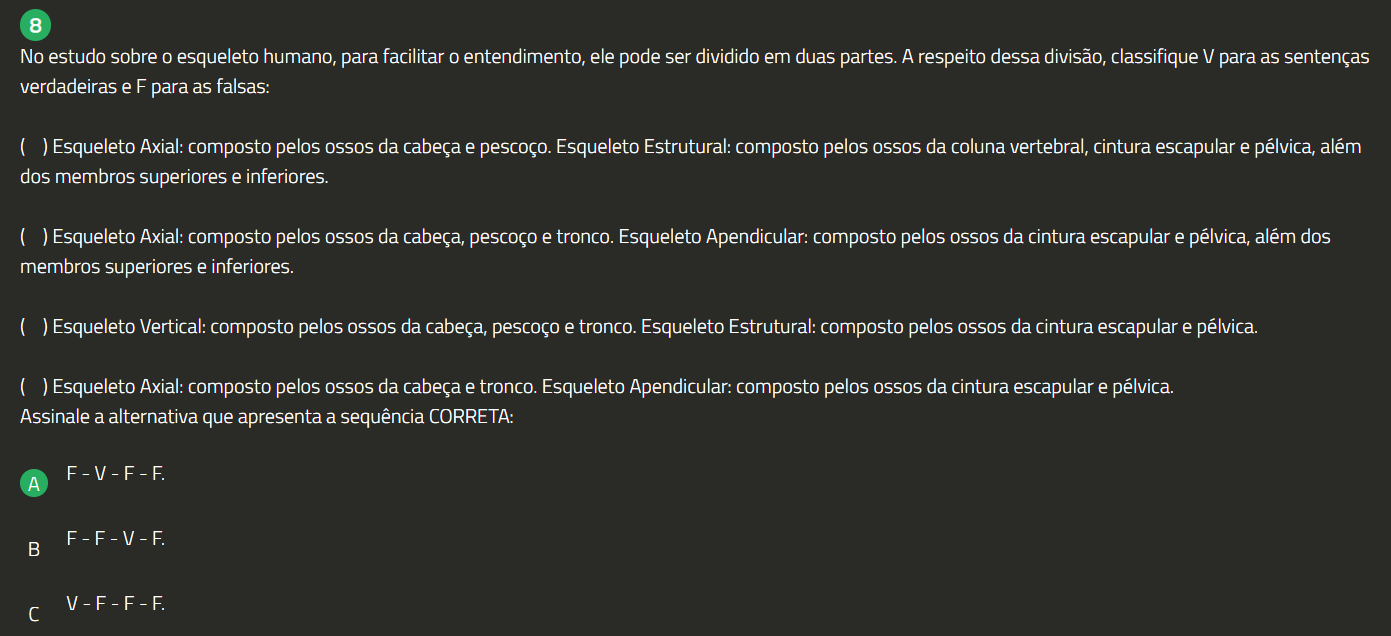Click blank parentheses before Esqueleto Vertical statement
Viewport: 1391px width, 636px height.
(x=34, y=326)
